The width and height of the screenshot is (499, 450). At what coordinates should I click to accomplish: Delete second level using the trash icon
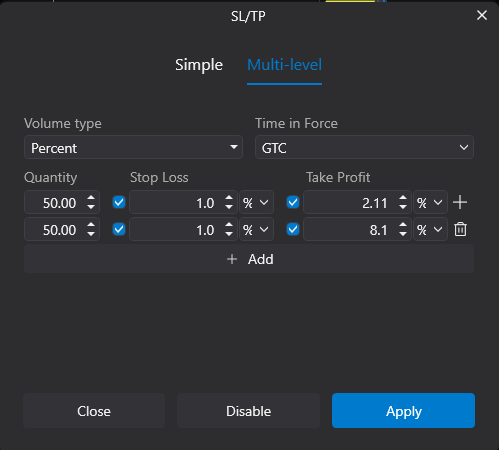(x=460, y=229)
